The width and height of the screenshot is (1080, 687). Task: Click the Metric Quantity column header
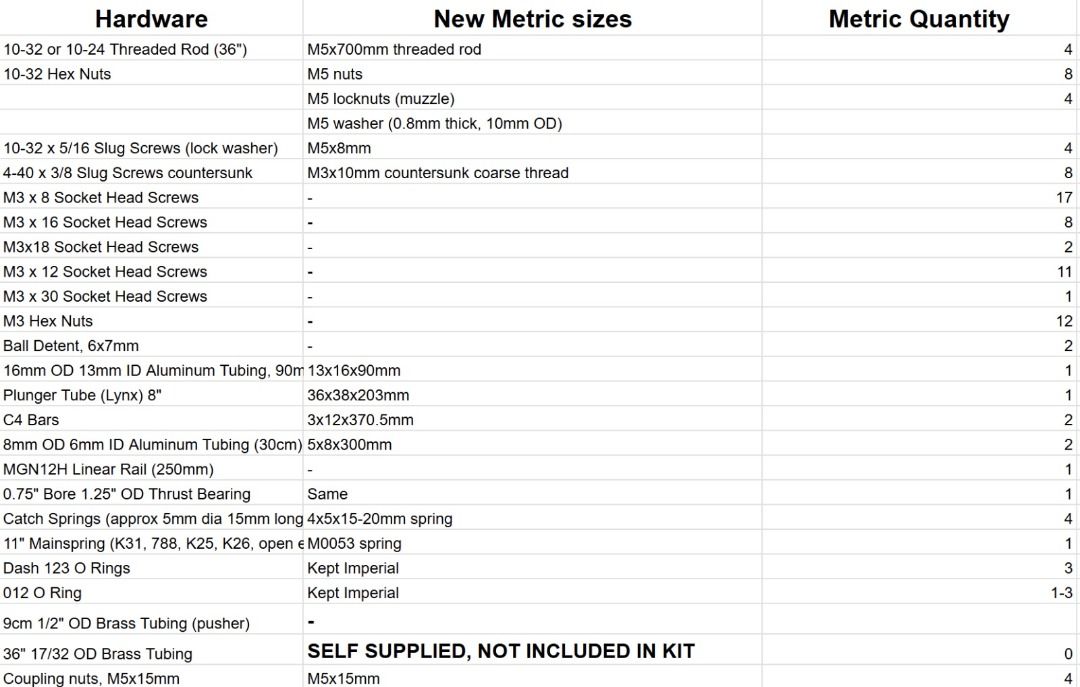coord(918,19)
